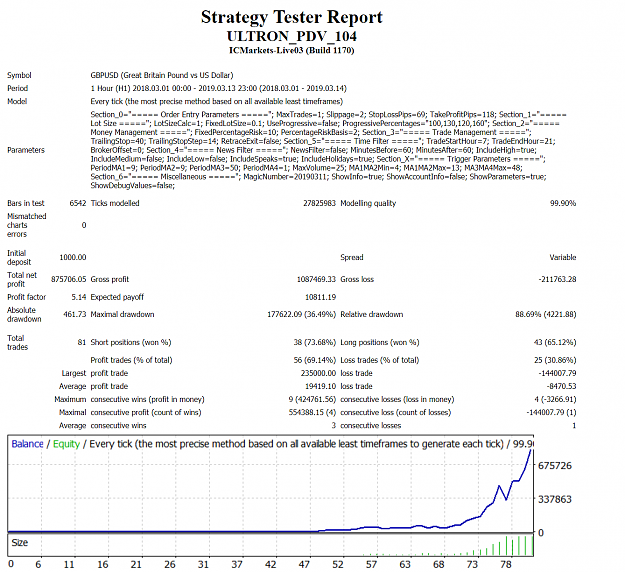Select the average loss trade value -8470.53
Viewport: 625px width, 572px height.
point(561,387)
